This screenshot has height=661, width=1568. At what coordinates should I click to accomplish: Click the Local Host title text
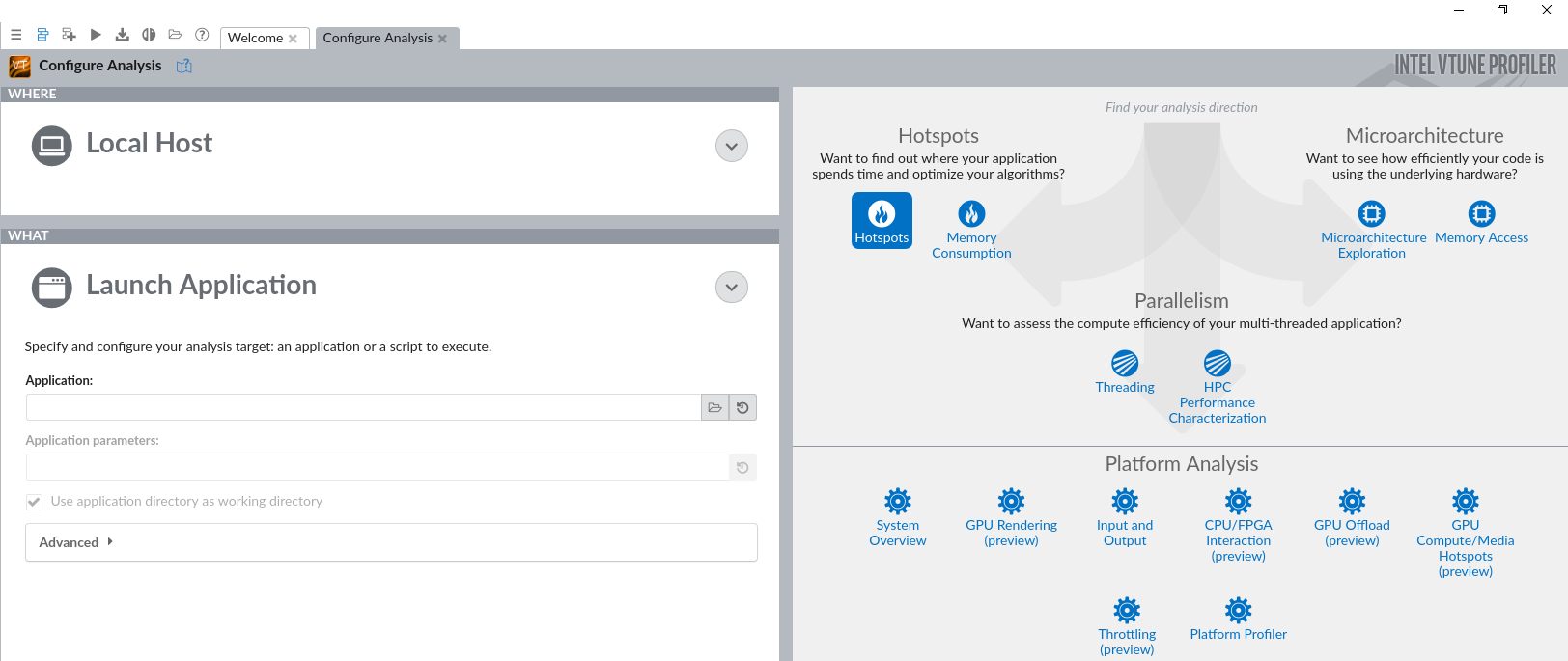[150, 144]
